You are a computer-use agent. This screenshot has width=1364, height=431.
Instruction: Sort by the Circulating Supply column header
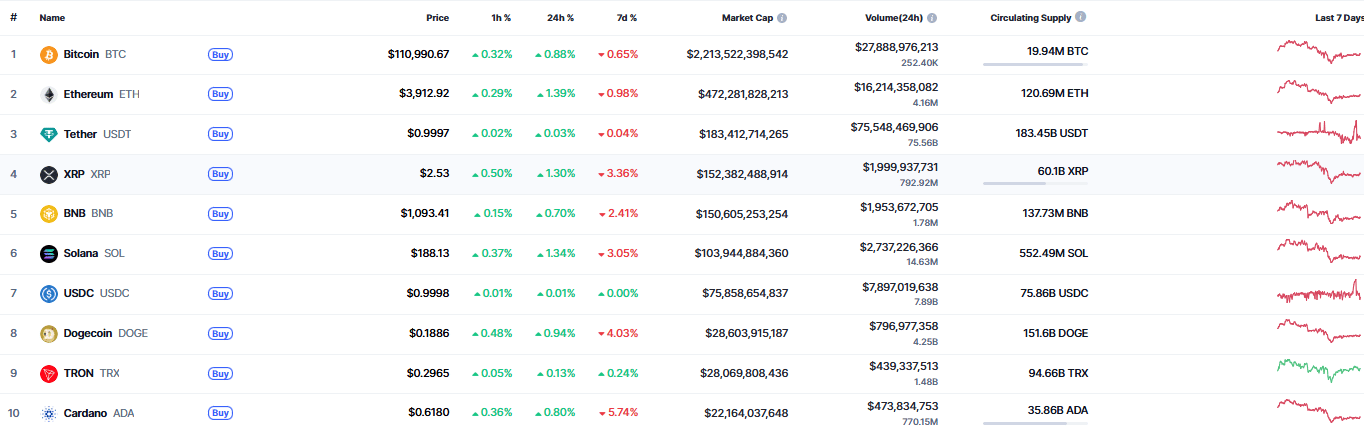(1030, 18)
